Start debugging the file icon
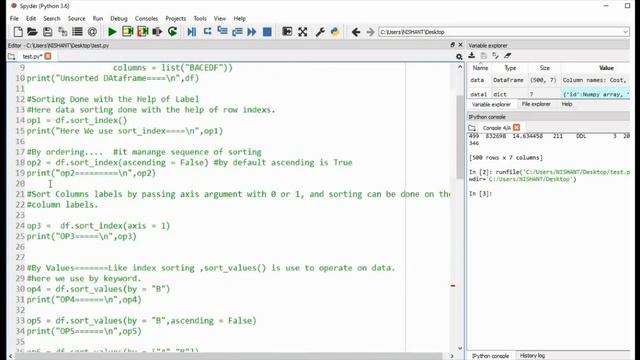 click(191, 32)
